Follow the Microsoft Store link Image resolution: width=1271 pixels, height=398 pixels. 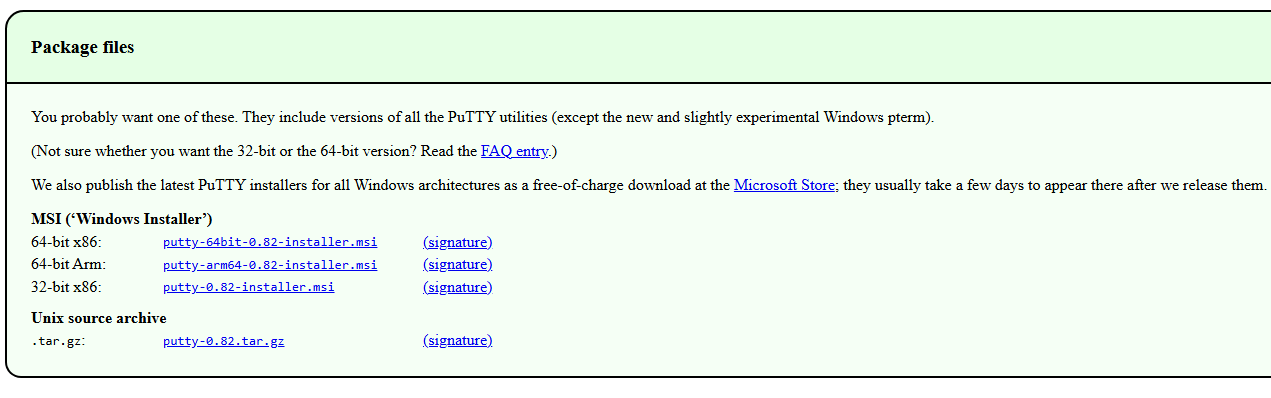point(785,185)
